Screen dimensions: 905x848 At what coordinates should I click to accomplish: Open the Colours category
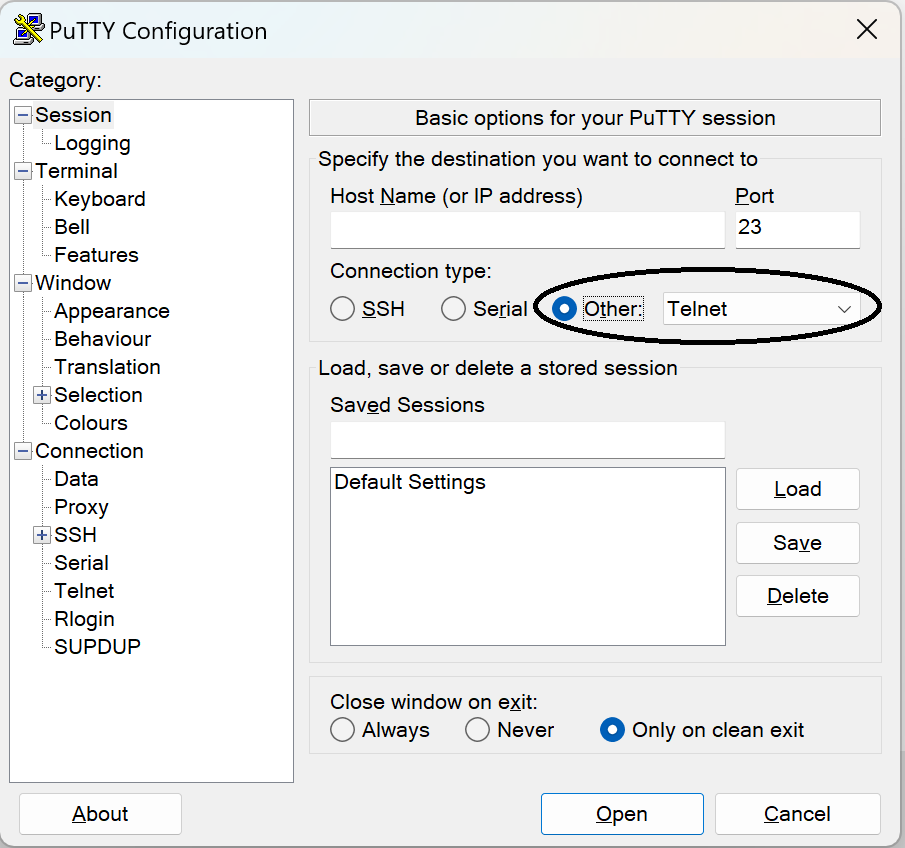(x=91, y=423)
